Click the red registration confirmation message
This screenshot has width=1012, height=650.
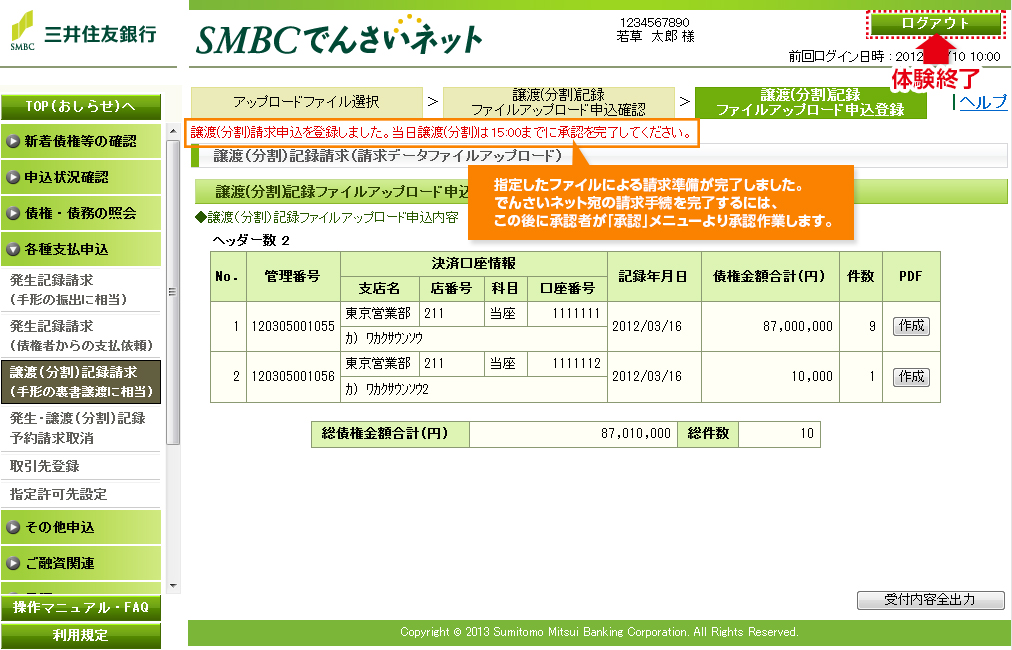coord(441,133)
